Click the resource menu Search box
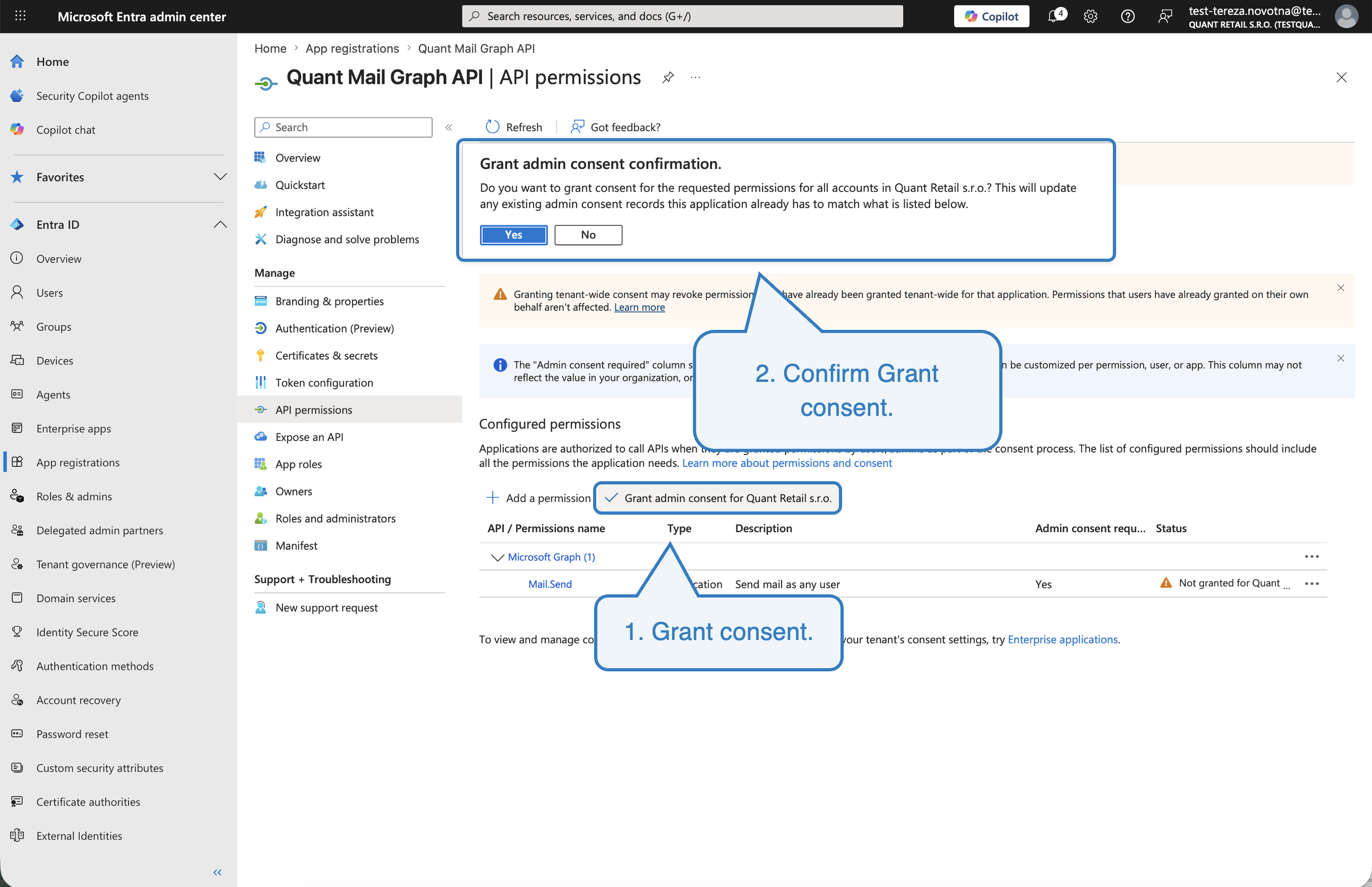Image resolution: width=1372 pixels, height=887 pixels. point(343,127)
